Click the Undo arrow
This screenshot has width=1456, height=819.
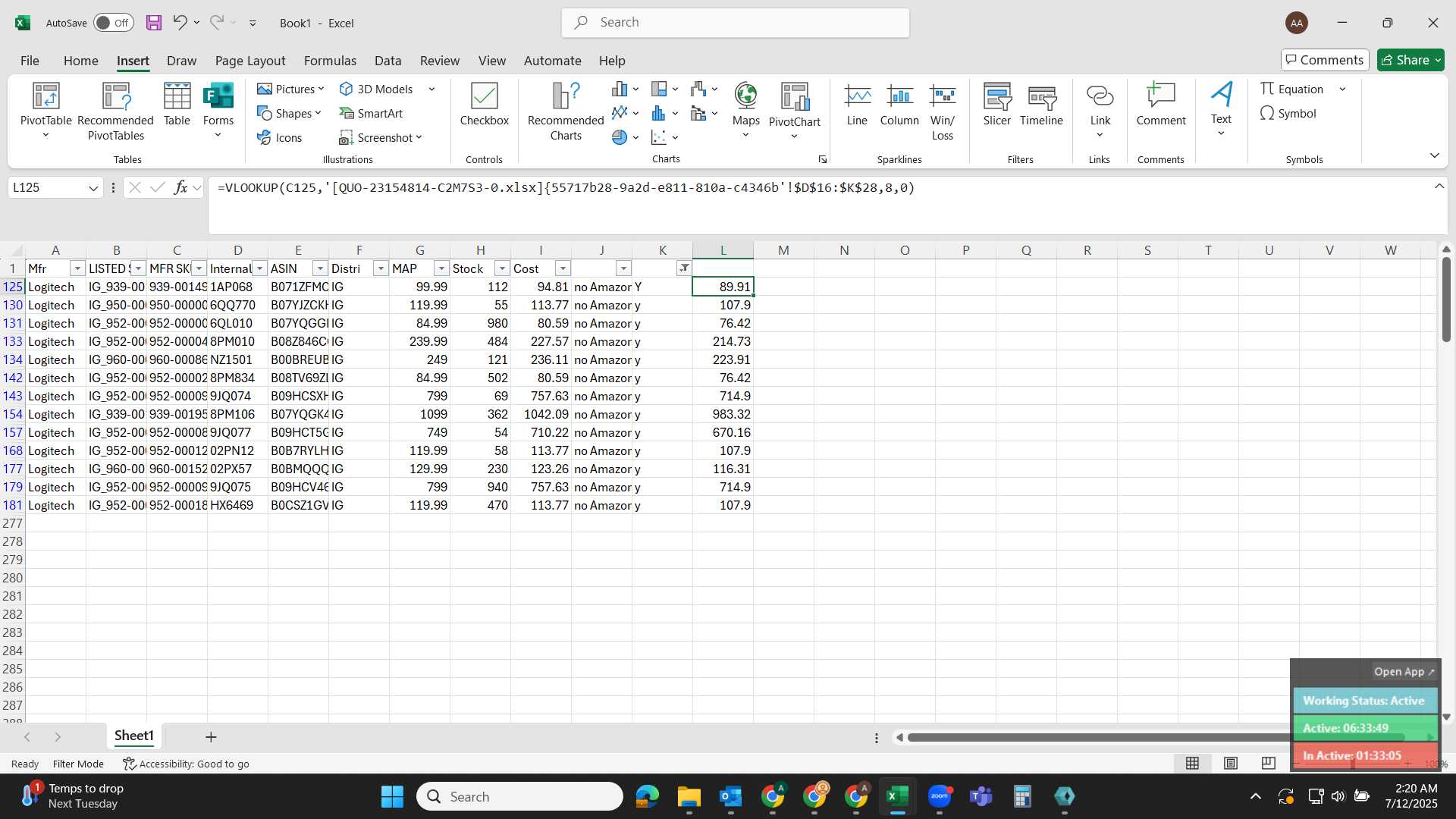click(x=179, y=23)
